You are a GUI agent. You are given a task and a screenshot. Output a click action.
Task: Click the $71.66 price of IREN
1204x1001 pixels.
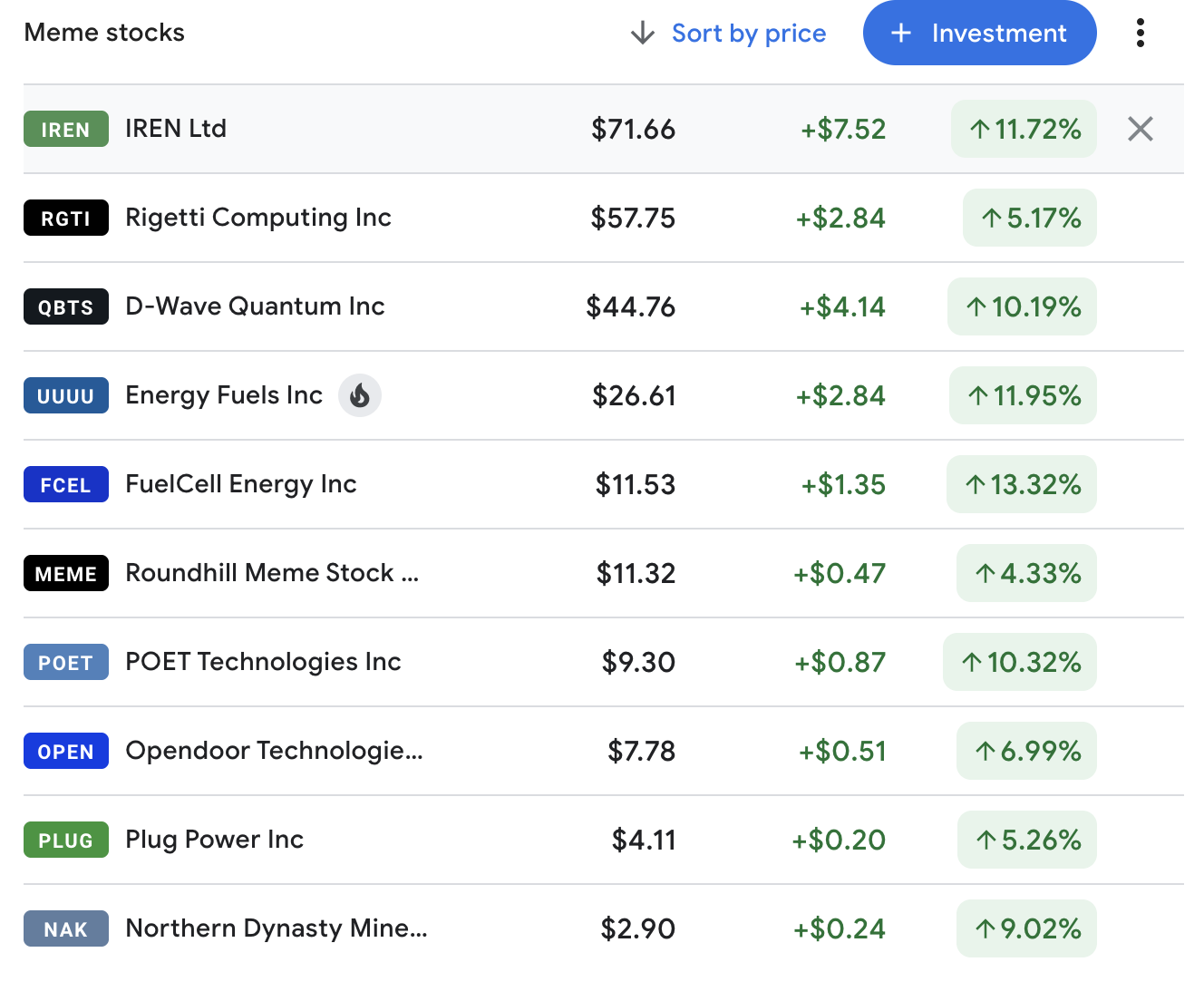633,129
